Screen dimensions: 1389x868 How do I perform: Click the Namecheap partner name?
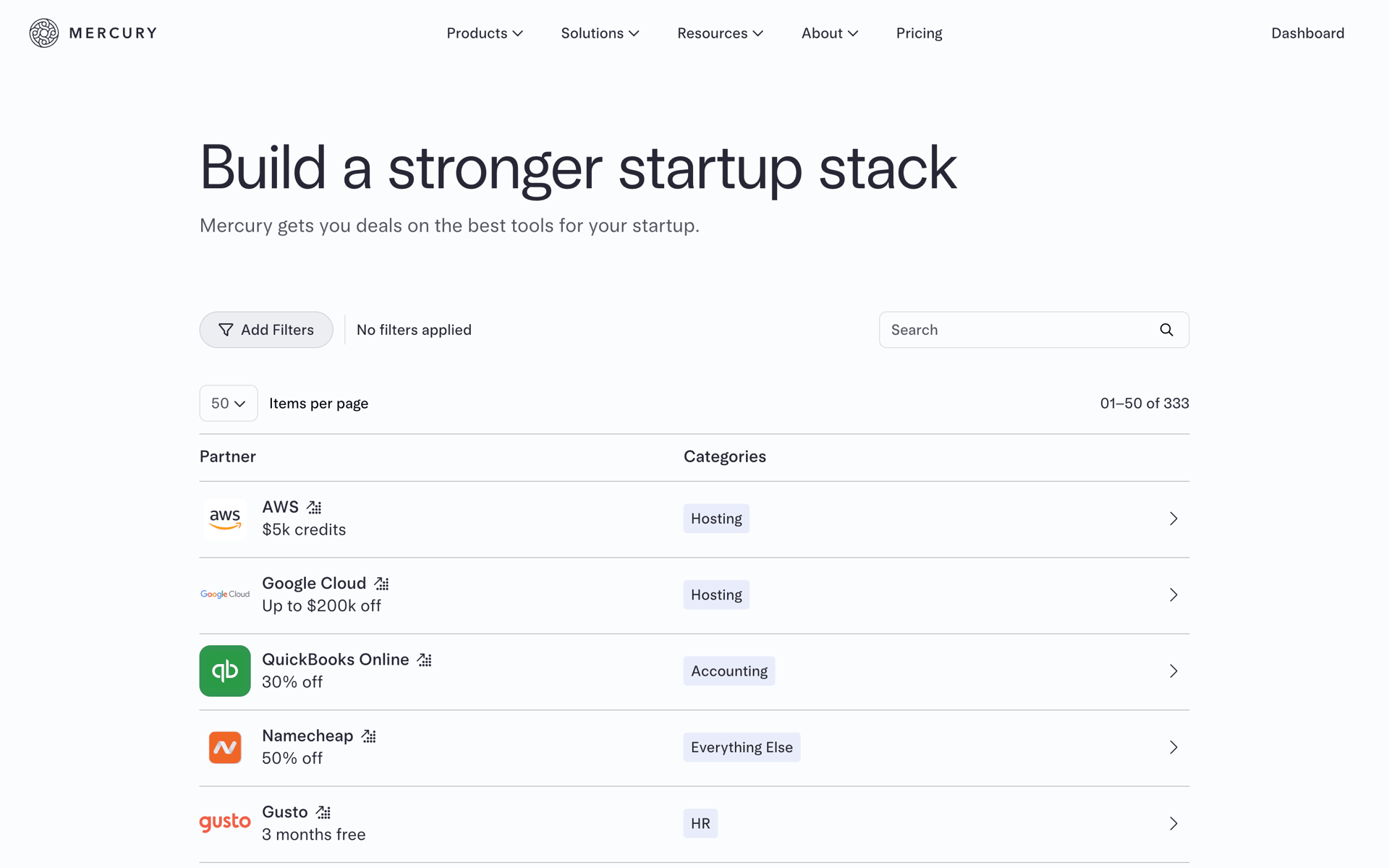(307, 736)
